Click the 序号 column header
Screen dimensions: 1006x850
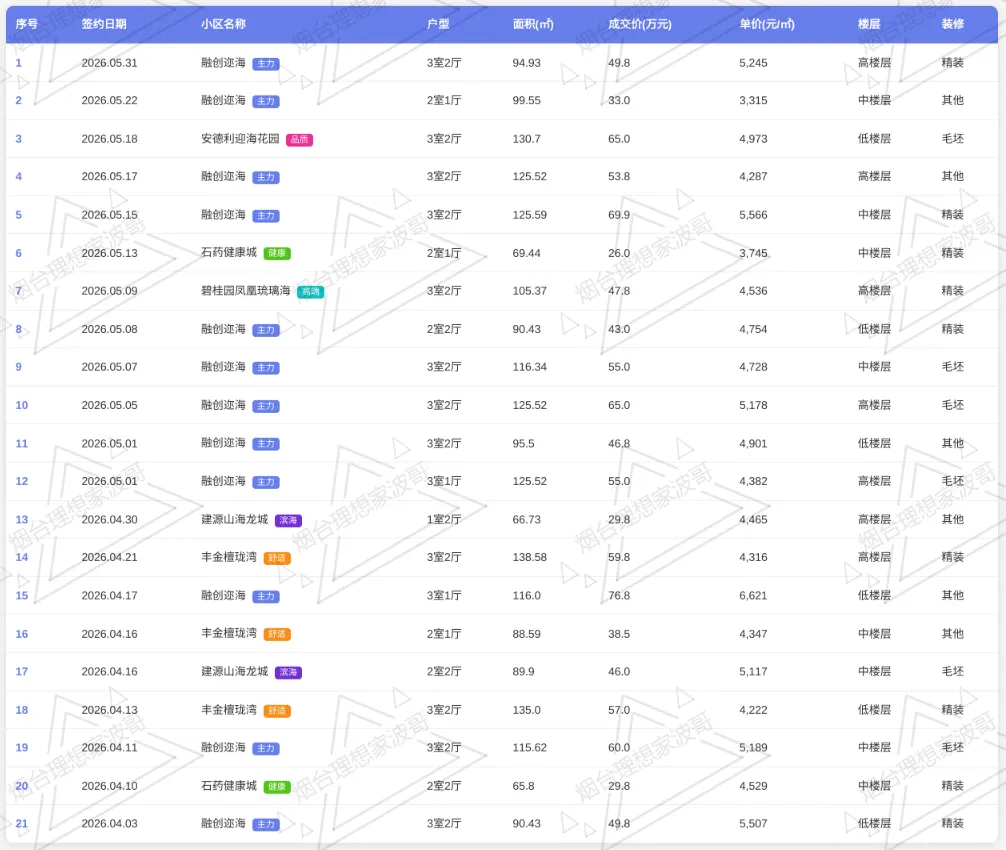point(26,24)
